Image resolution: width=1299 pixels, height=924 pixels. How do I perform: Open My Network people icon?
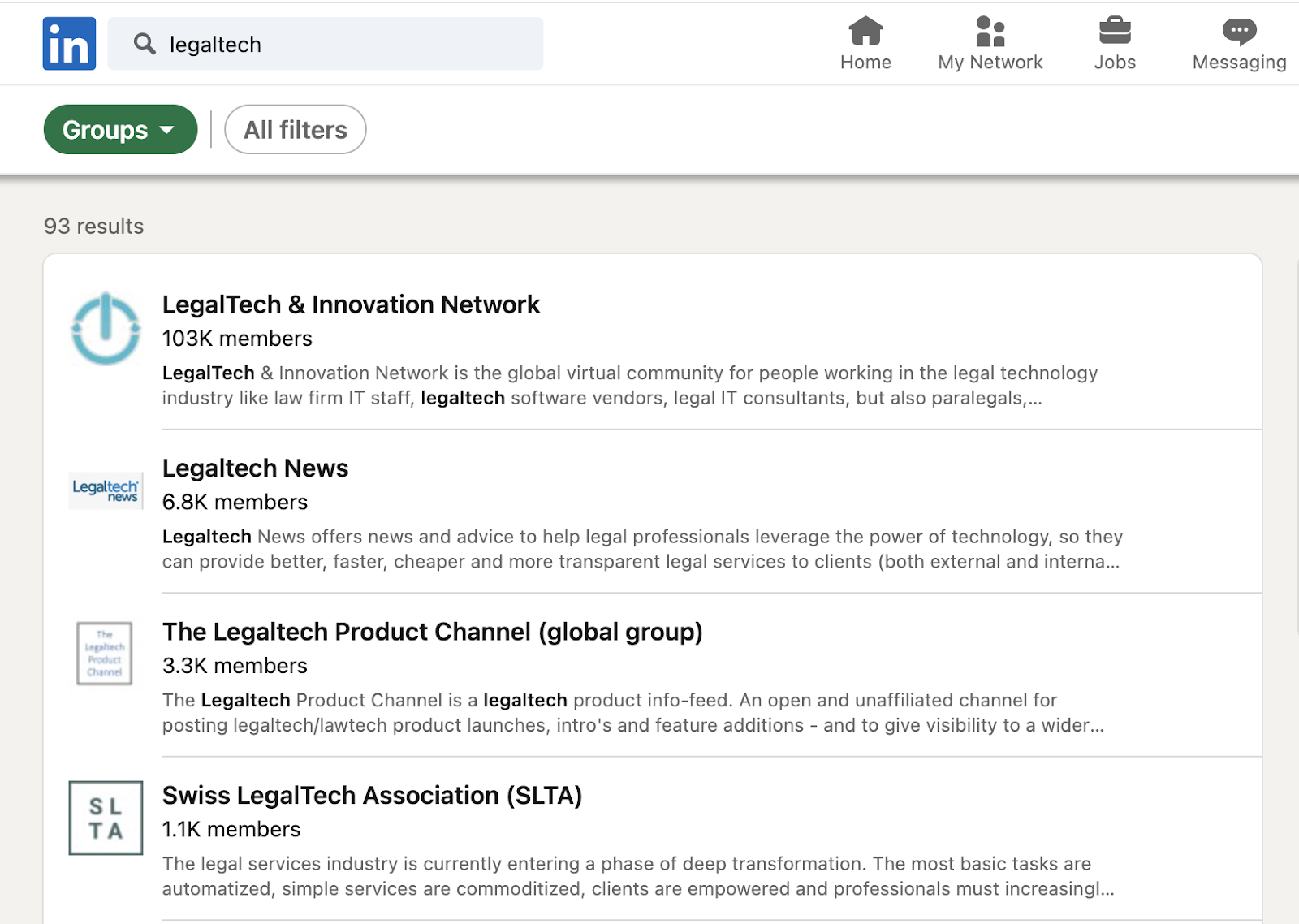[x=990, y=32]
